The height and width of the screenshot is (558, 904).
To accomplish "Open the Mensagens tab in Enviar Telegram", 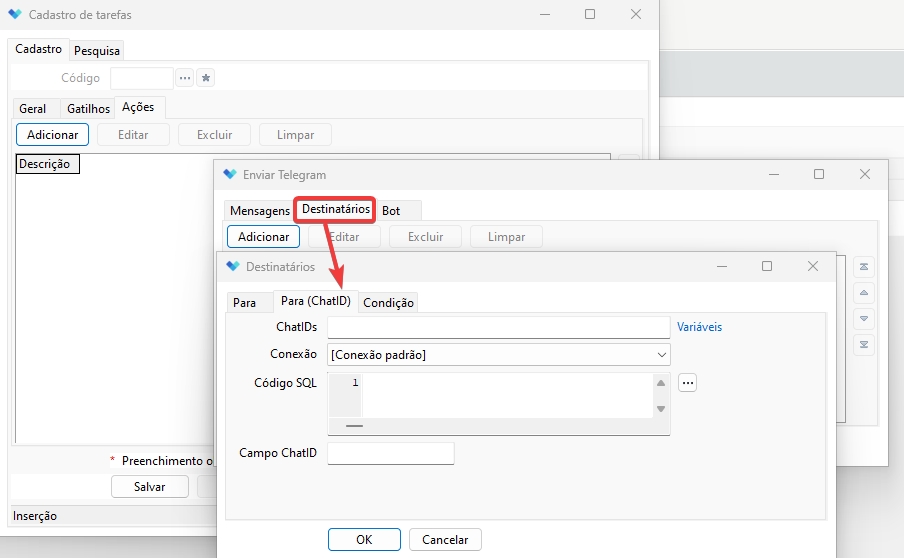I will pyautogui.click(x=259, y=211).
